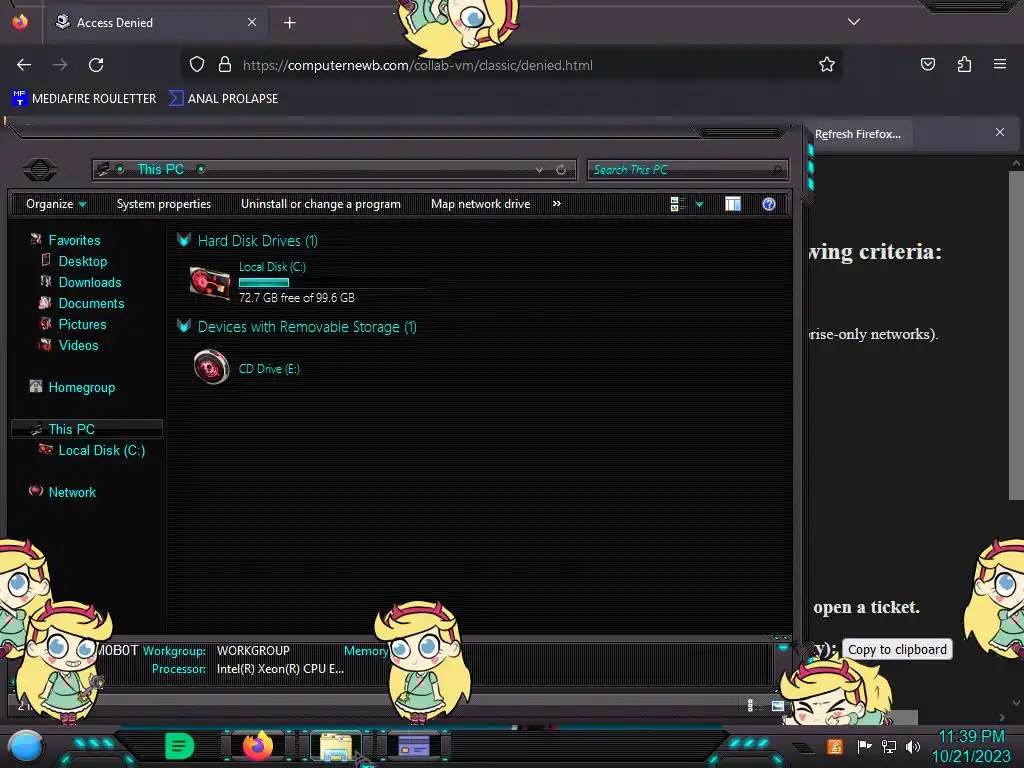Click the Firefox page vertical scrollbar

click(x=1016, y=335)
